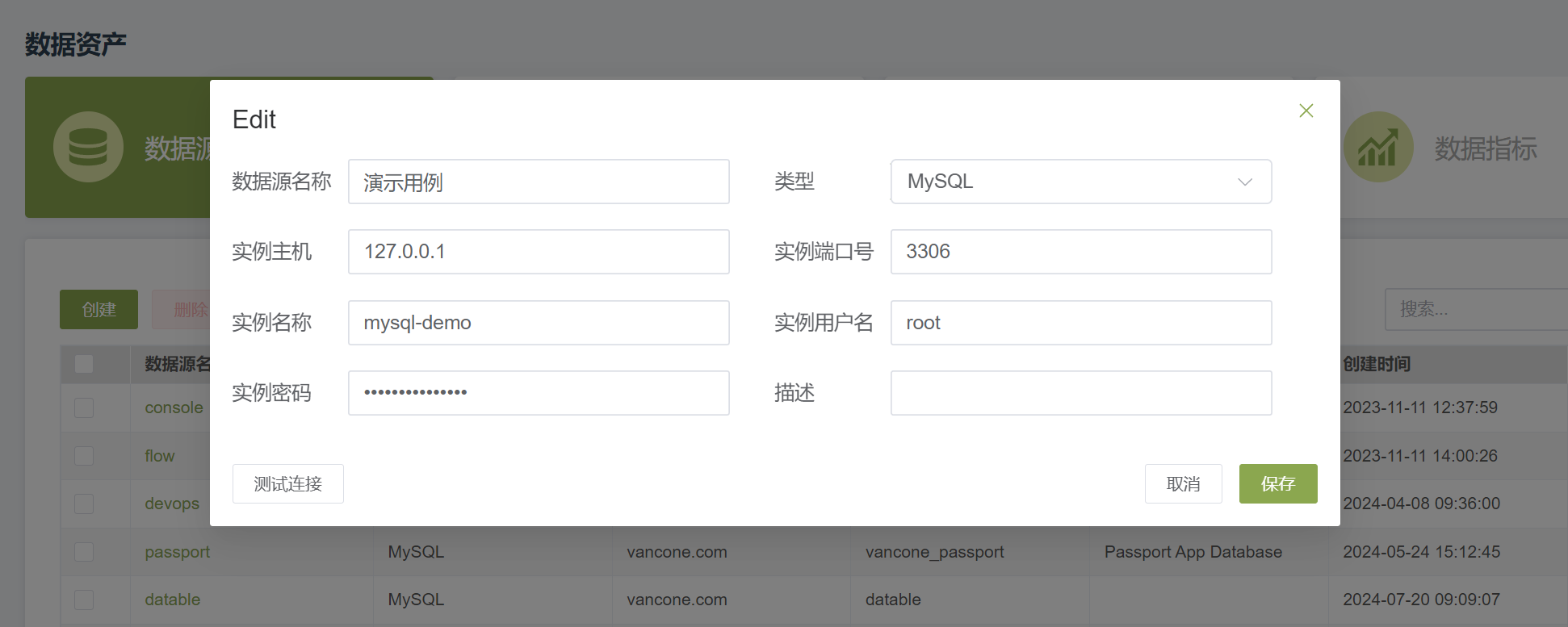
Task: Expand the MySQL type dropdown arrow
Action: [1244, 182]
